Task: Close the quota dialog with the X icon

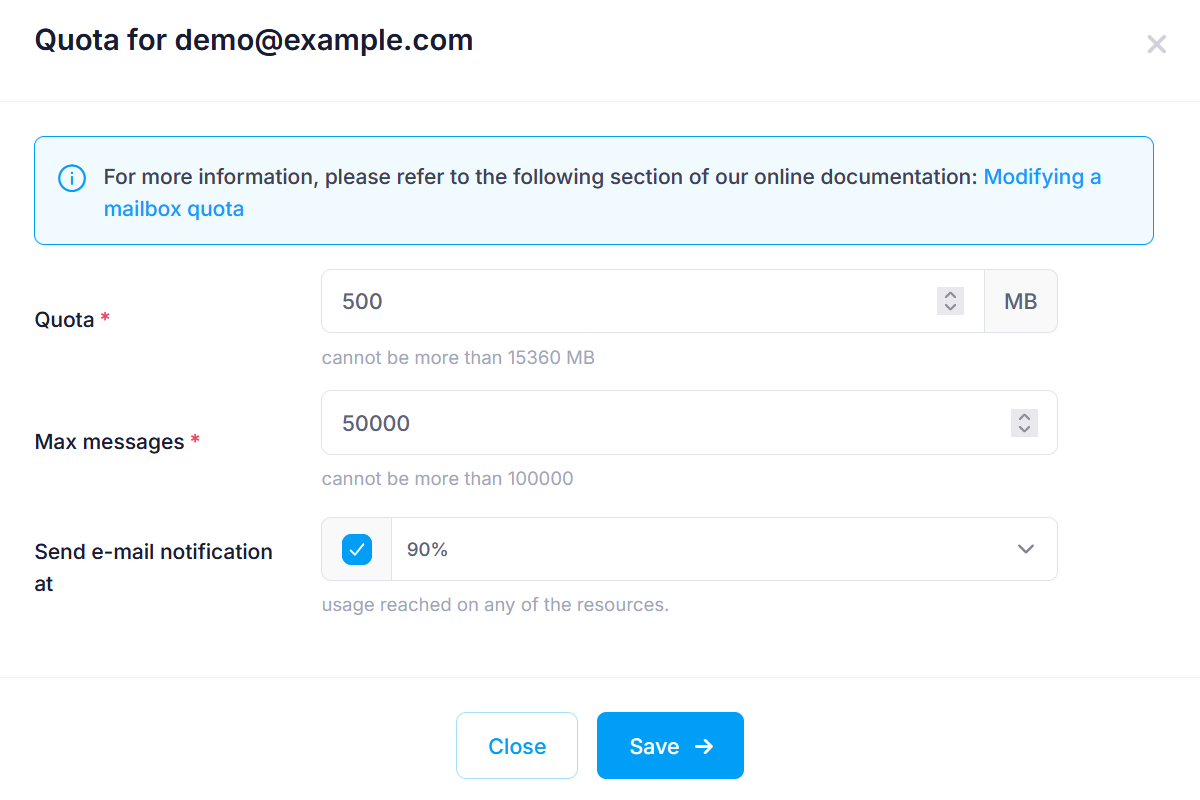Action: 1156,44
